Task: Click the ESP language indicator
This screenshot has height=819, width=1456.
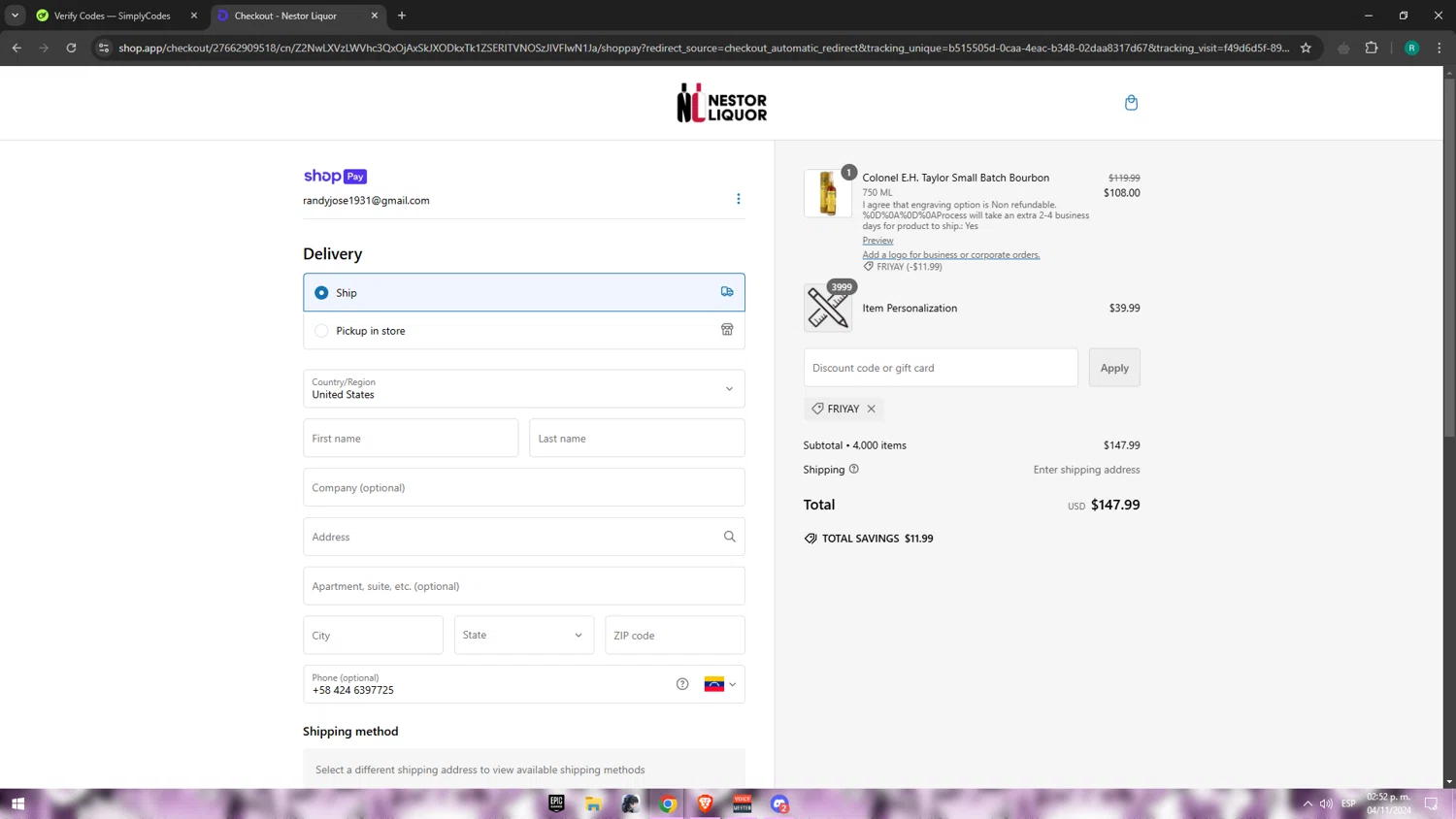Action: tap(1348, 803)
